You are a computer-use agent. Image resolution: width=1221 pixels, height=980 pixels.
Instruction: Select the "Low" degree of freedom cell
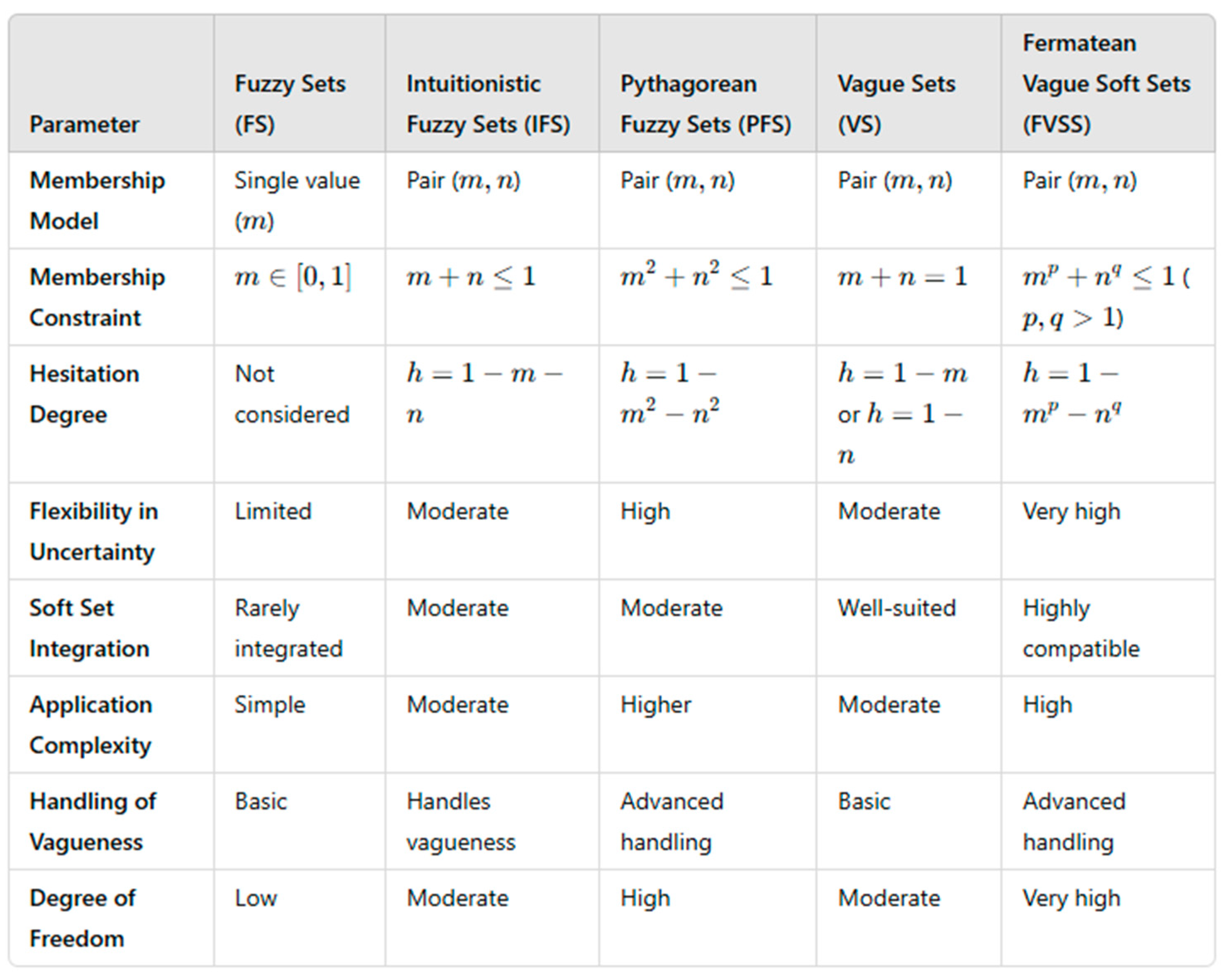[x=256, y=898]
